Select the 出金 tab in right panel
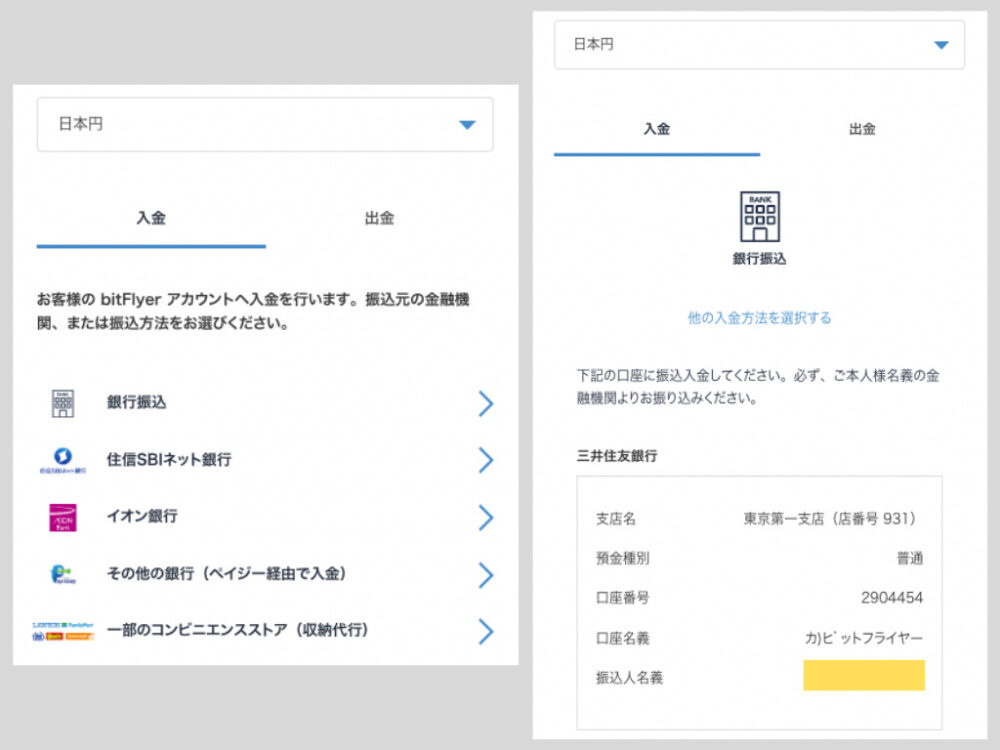The height and width of the screenshot is (750, 1000). (862, 129)
